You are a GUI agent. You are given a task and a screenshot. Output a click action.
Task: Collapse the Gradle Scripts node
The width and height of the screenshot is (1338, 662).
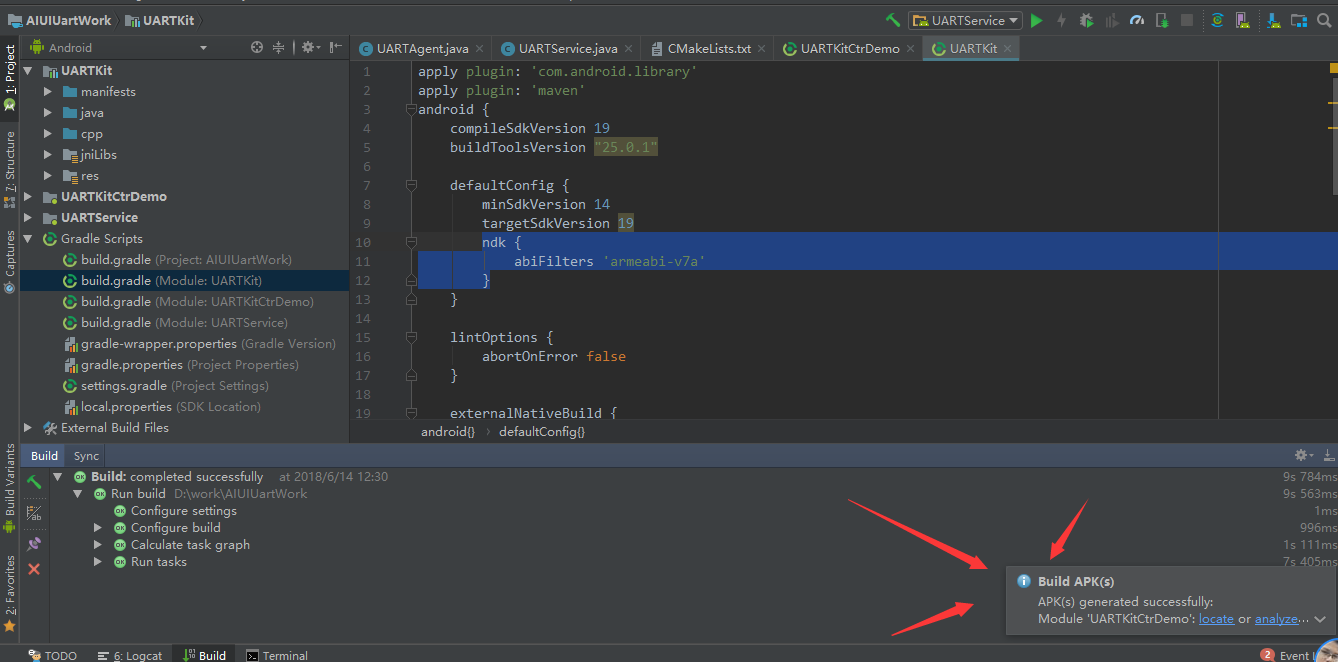click(28, 239)
